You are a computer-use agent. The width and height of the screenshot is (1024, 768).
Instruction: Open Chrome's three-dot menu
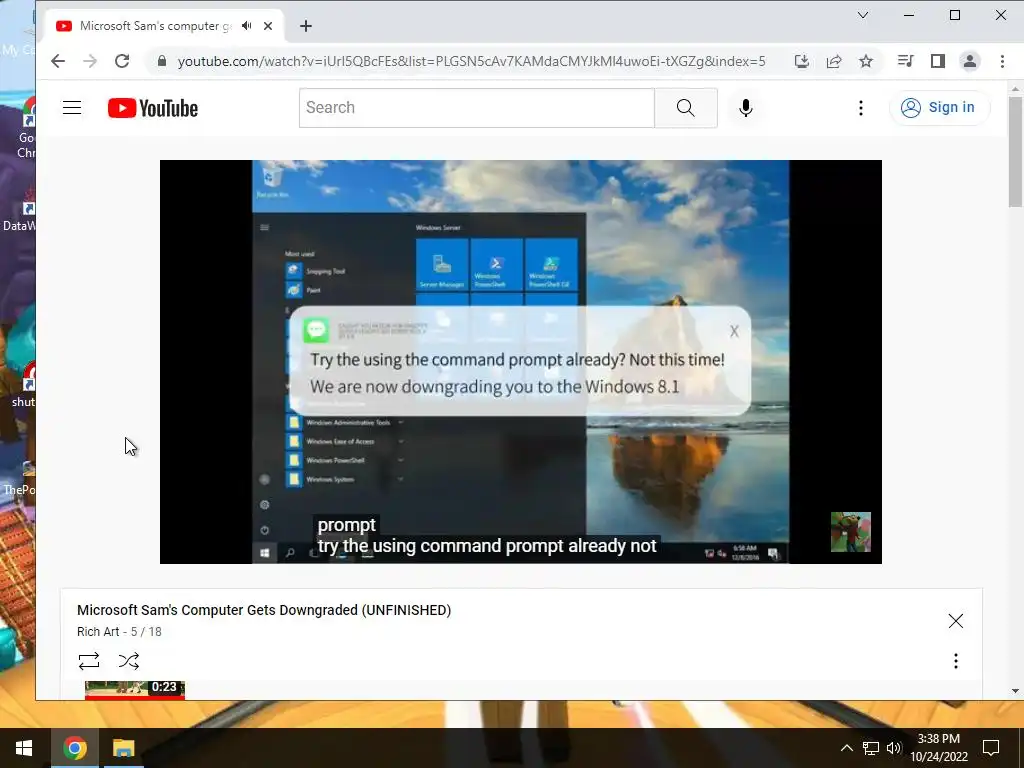(x=1002, y=61)
